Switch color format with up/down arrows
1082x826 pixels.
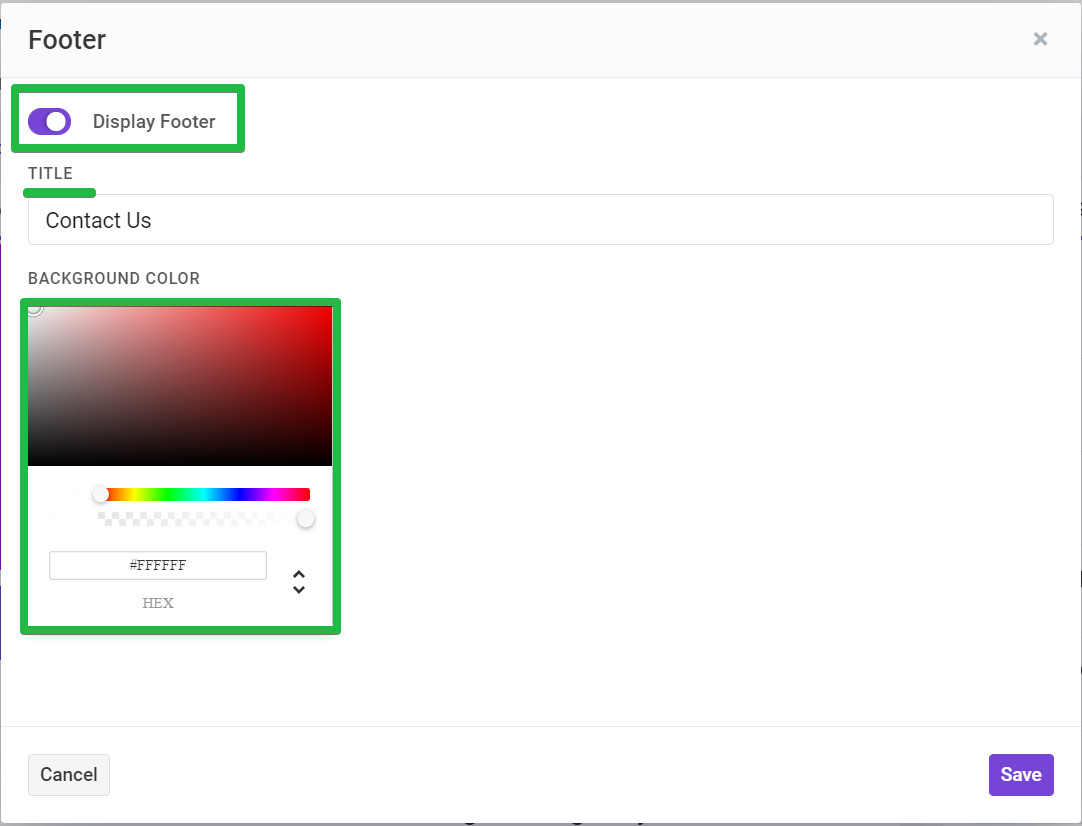(299, 582)
